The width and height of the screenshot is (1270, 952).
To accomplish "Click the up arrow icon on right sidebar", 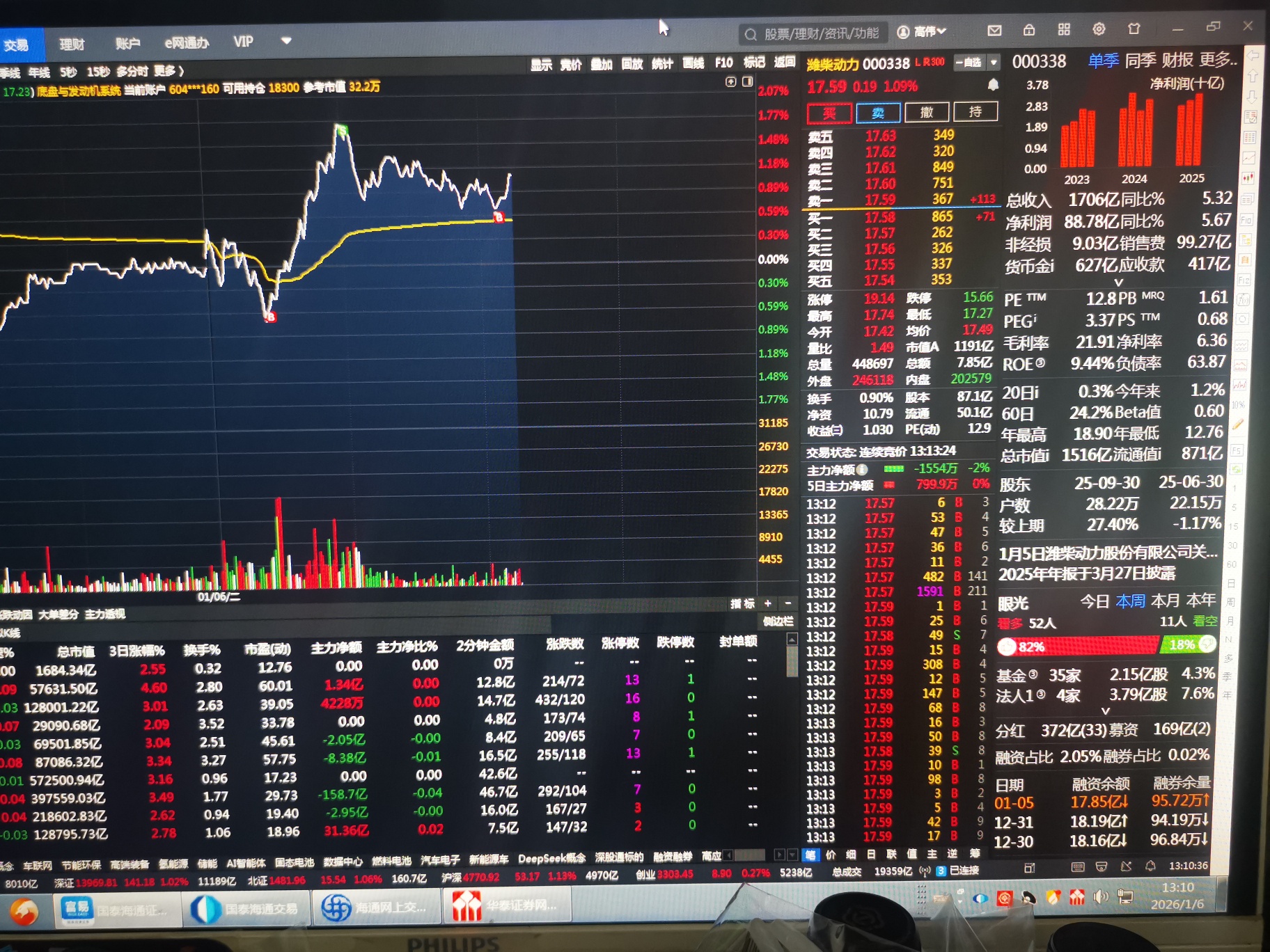I will (x=1252, y=75).
